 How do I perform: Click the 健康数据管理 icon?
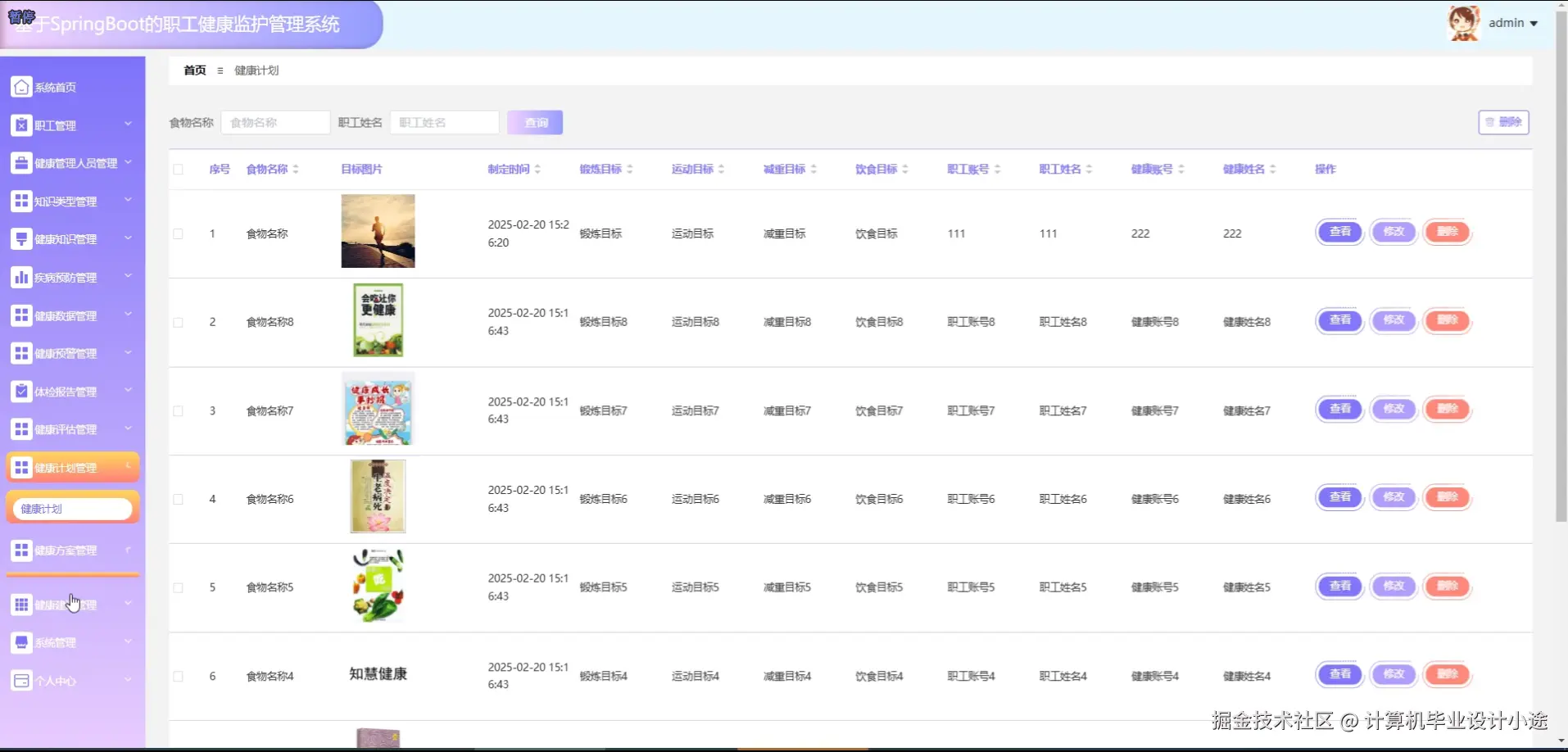click(x=20, y=315)
